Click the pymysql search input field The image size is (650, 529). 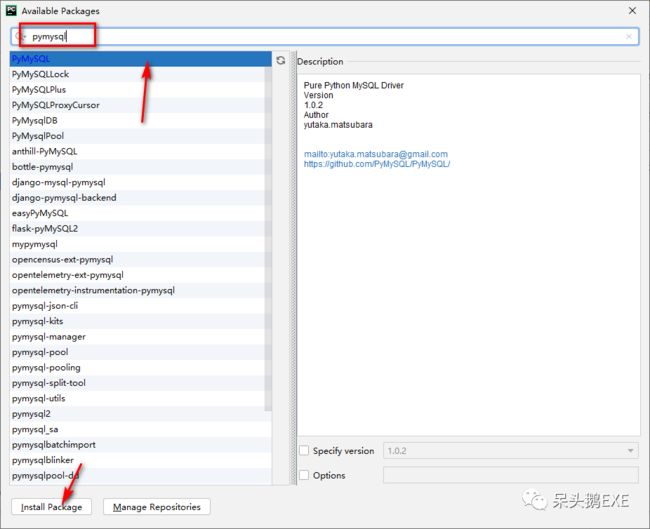(325, 36)
